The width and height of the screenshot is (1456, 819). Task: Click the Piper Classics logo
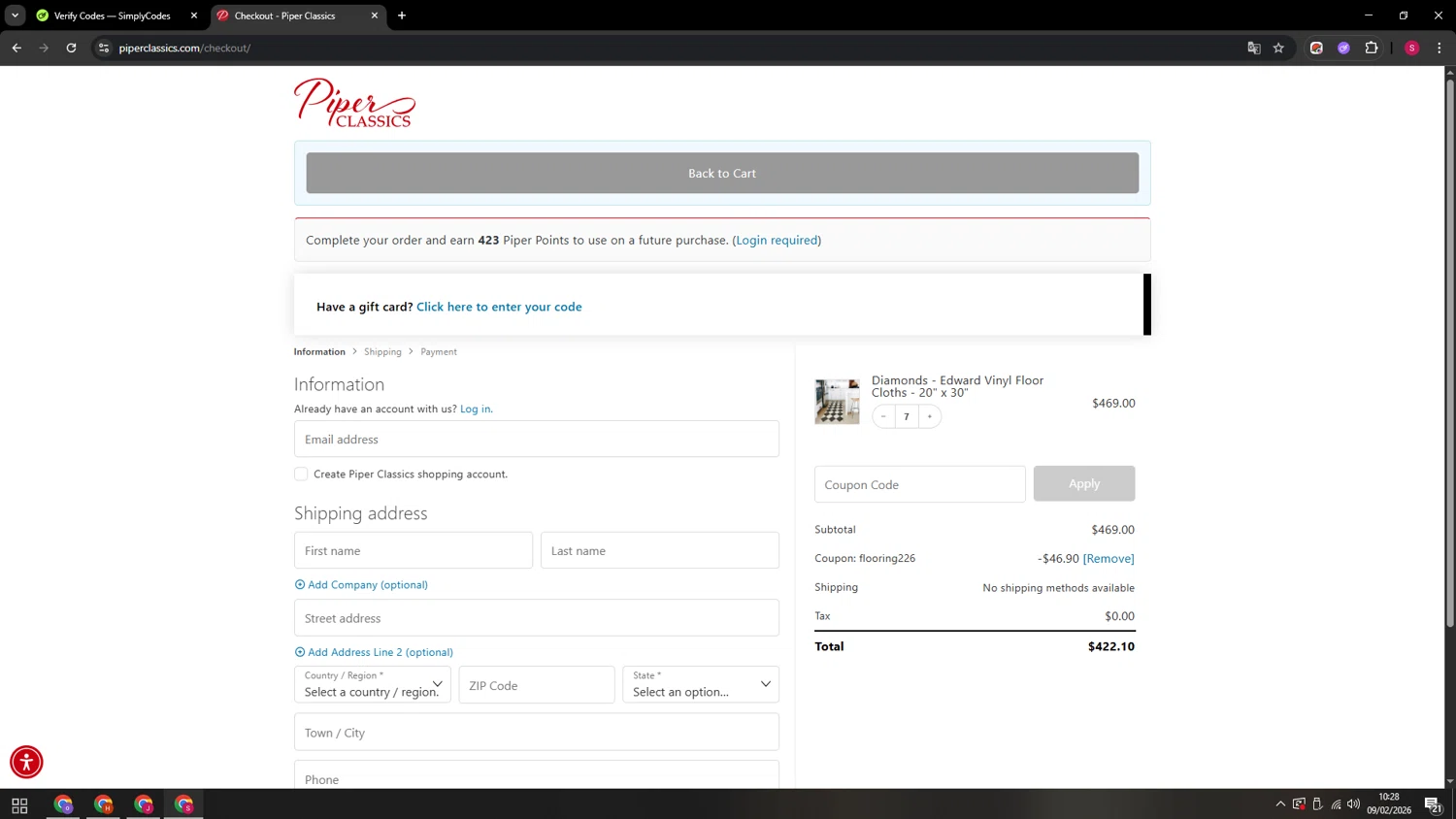(354, 103)
